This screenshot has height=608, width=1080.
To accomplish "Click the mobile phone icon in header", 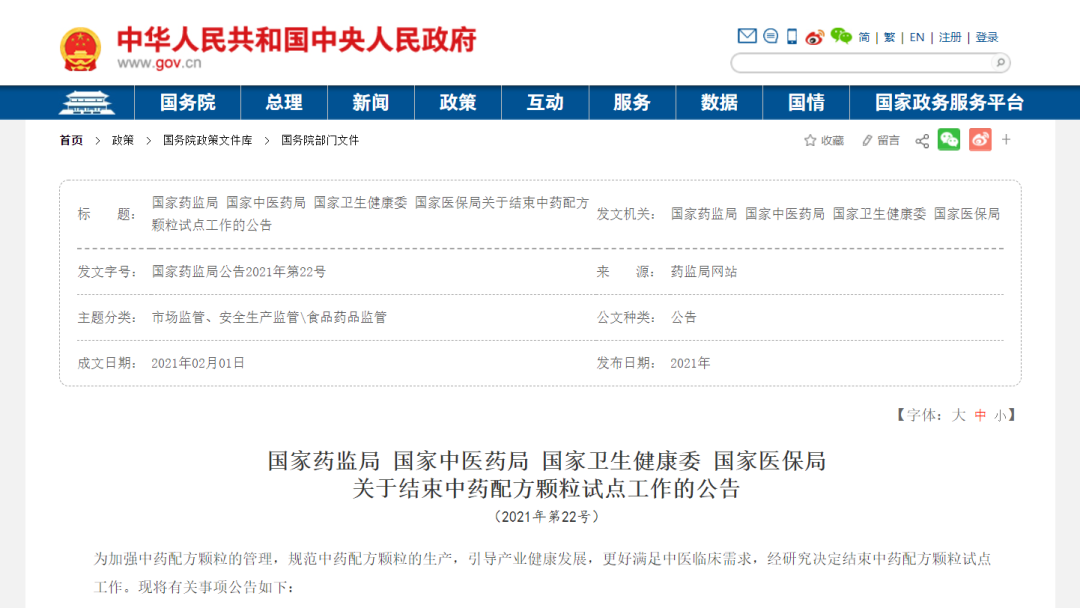I will [x=792, y=37].
